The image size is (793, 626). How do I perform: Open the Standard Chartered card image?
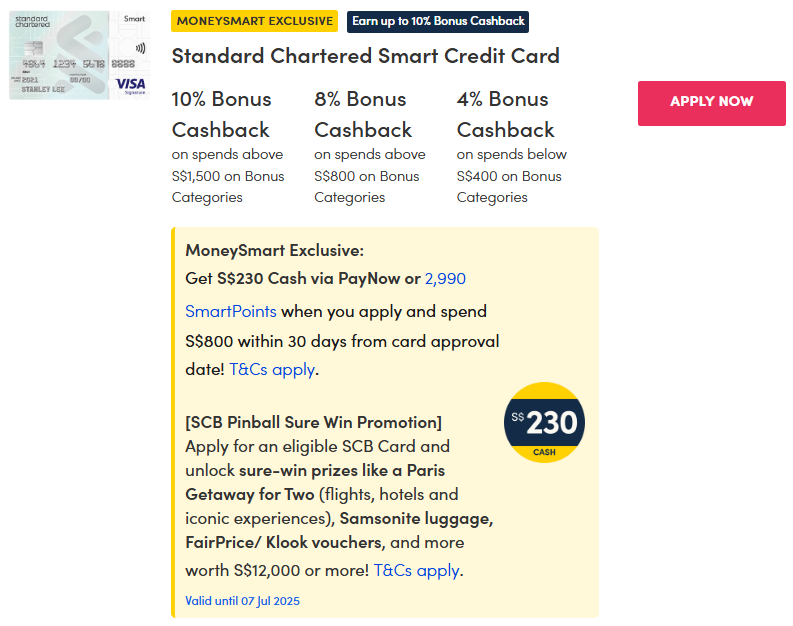click(78, 55)
